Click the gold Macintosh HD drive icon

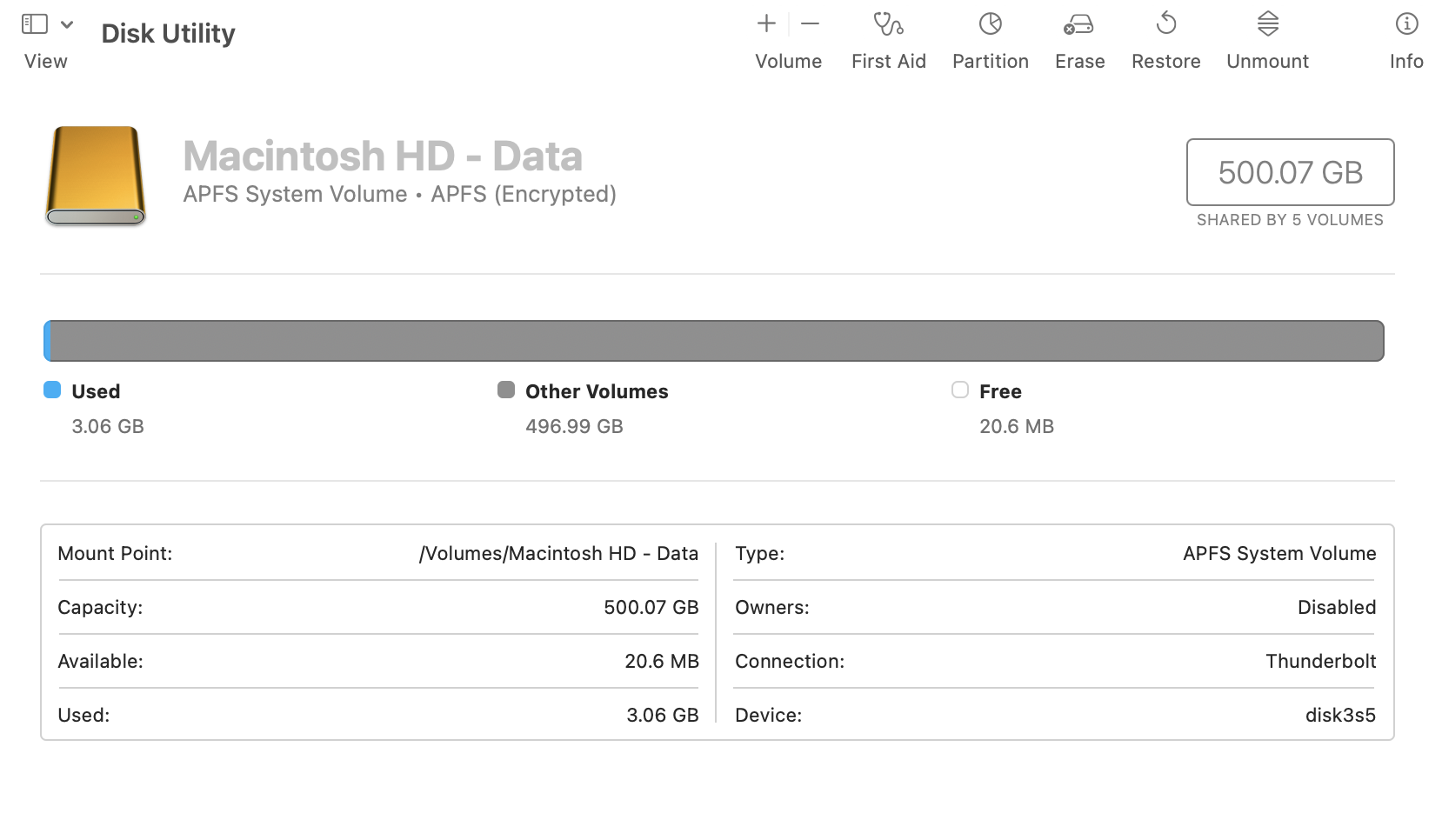96,177
